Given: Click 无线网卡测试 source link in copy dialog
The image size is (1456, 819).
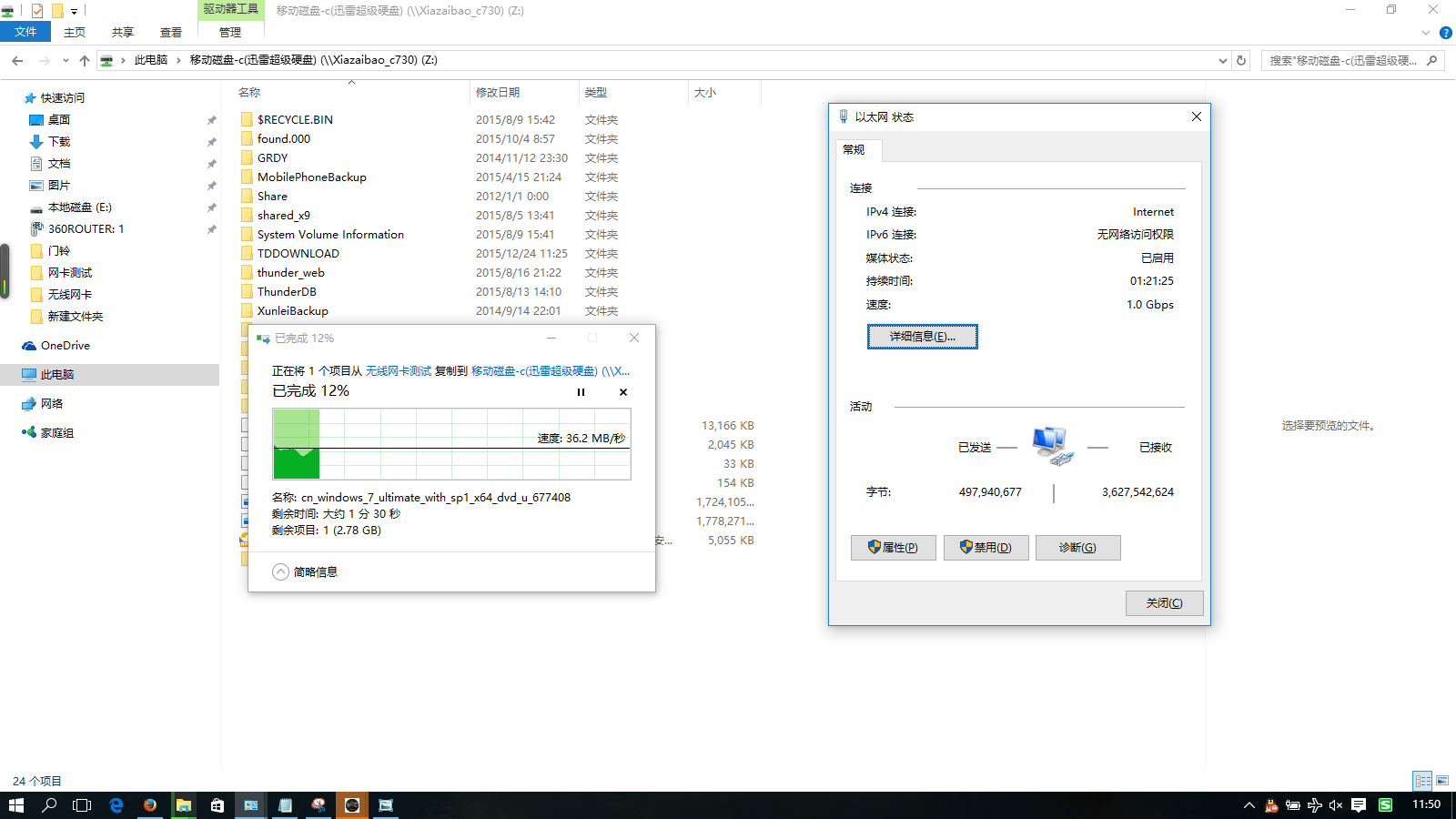Looking at the screenshot, I should point(399,371).
